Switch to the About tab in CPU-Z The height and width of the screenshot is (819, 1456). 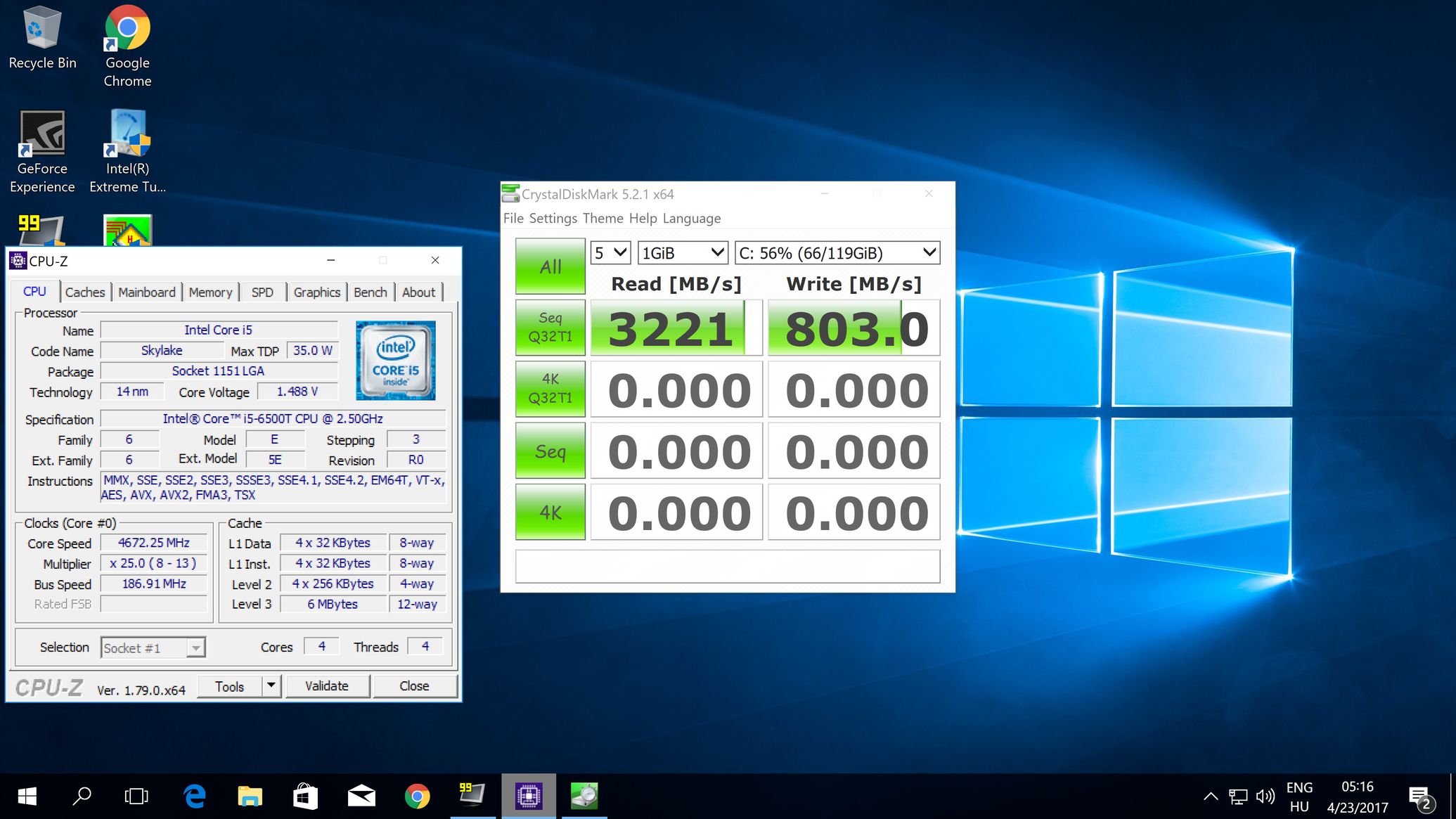point(419,292)
